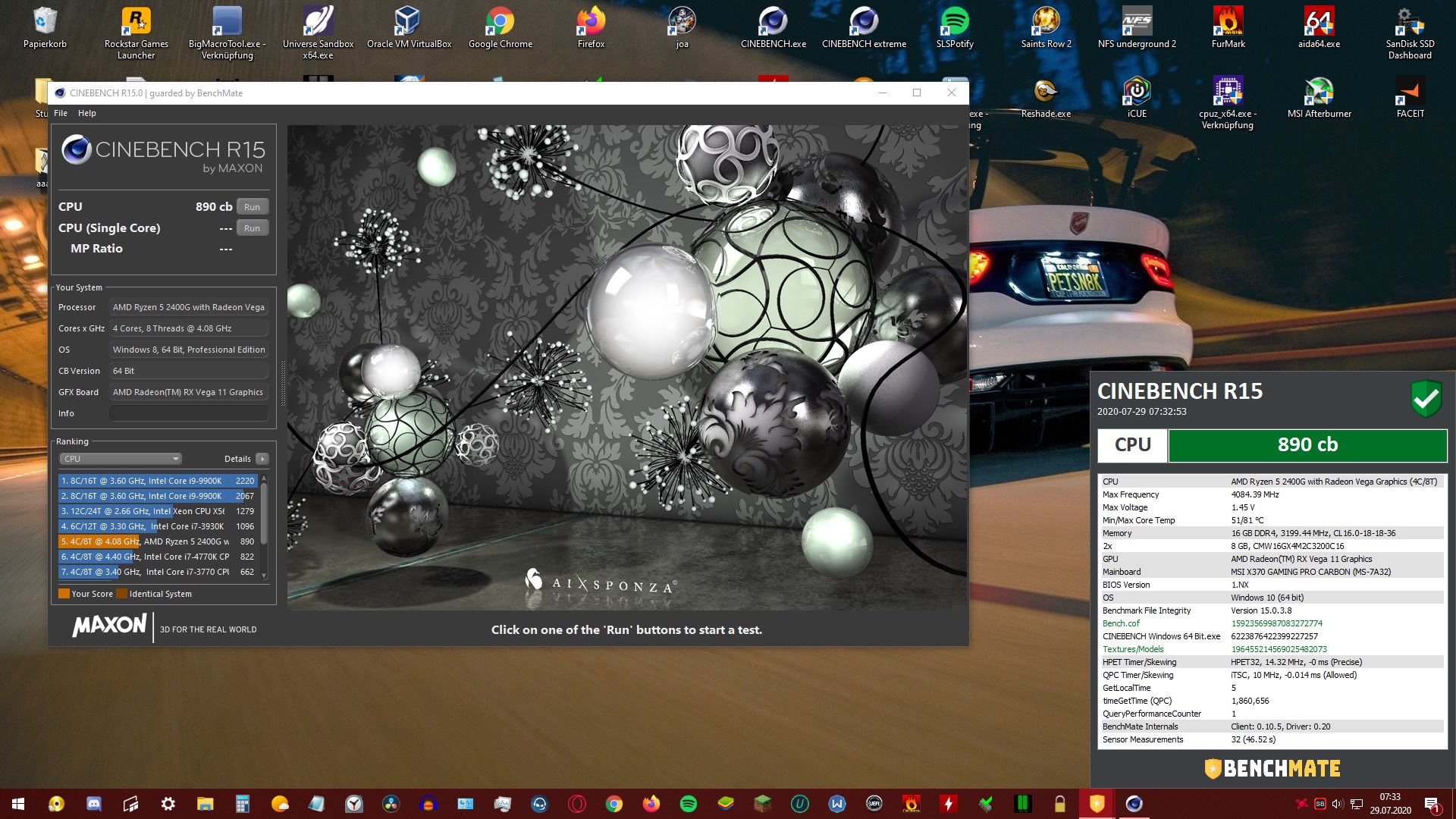The height and width of the screenshot is (819, 1456).
Task: Click the MAXON logo in Cinebench
Action: point(110,626)
